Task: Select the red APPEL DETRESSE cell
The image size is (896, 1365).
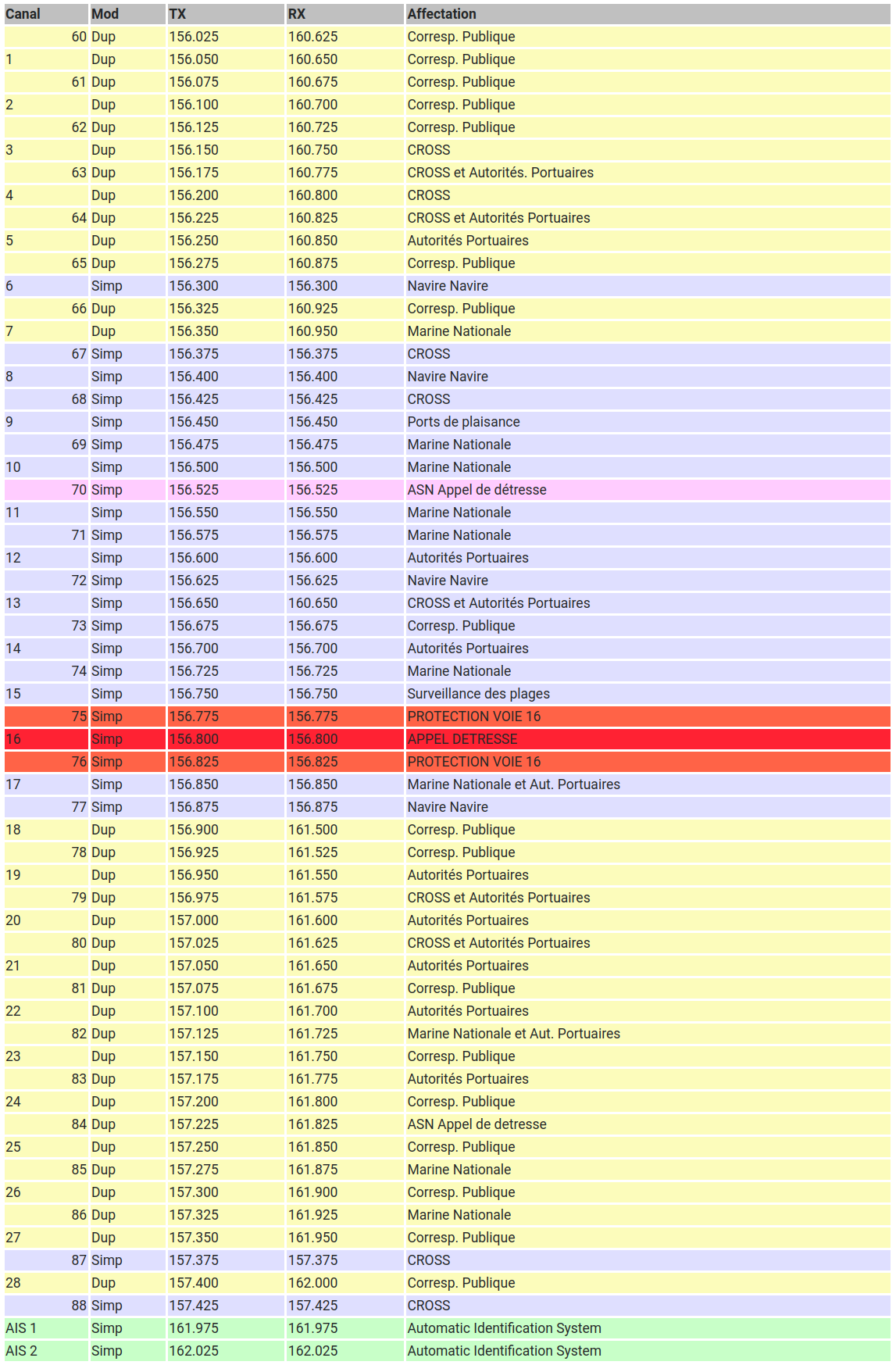Action: tap(647, 739)
